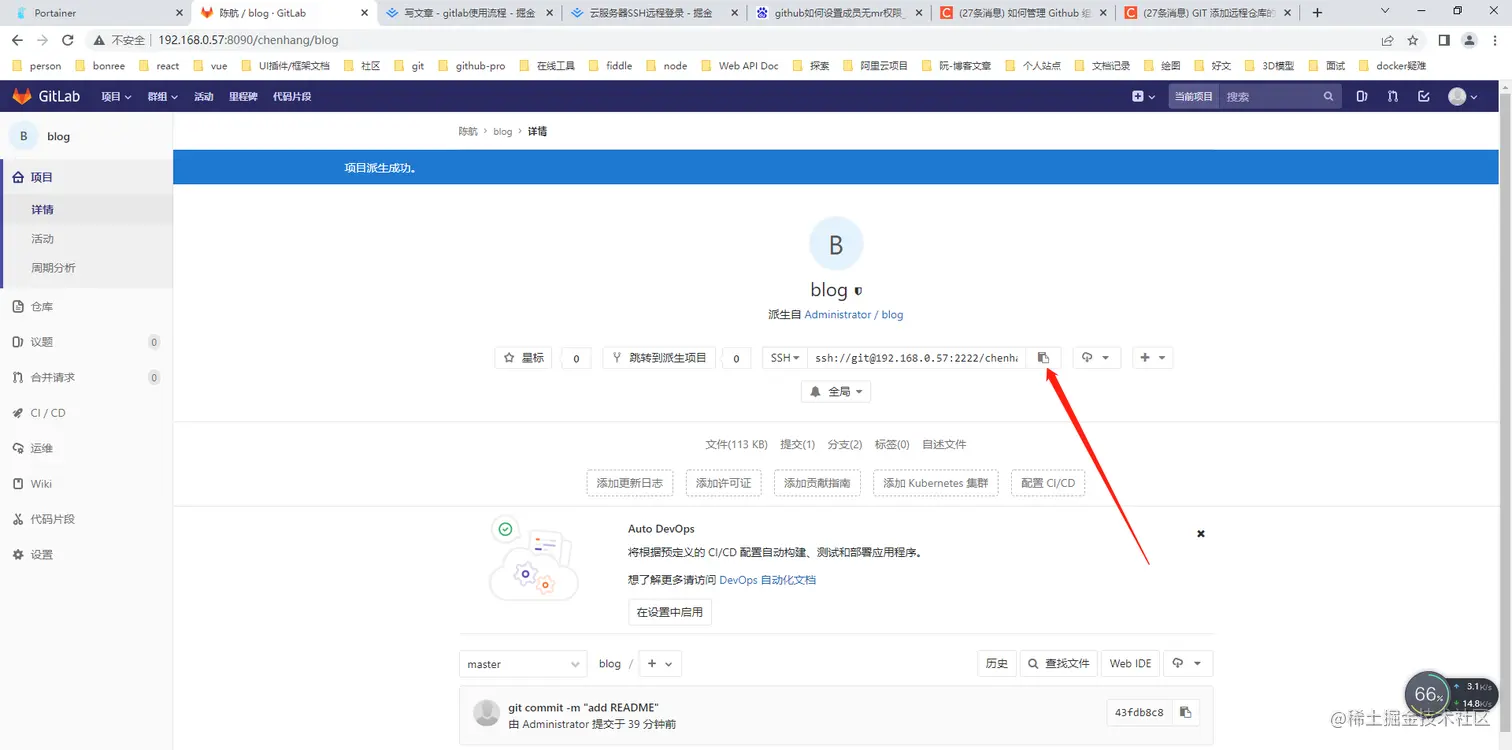The width and height of the screenshot is (1512, 750).
Task: Reload the page with the browser refresh icon
Action: pos(68,40)
